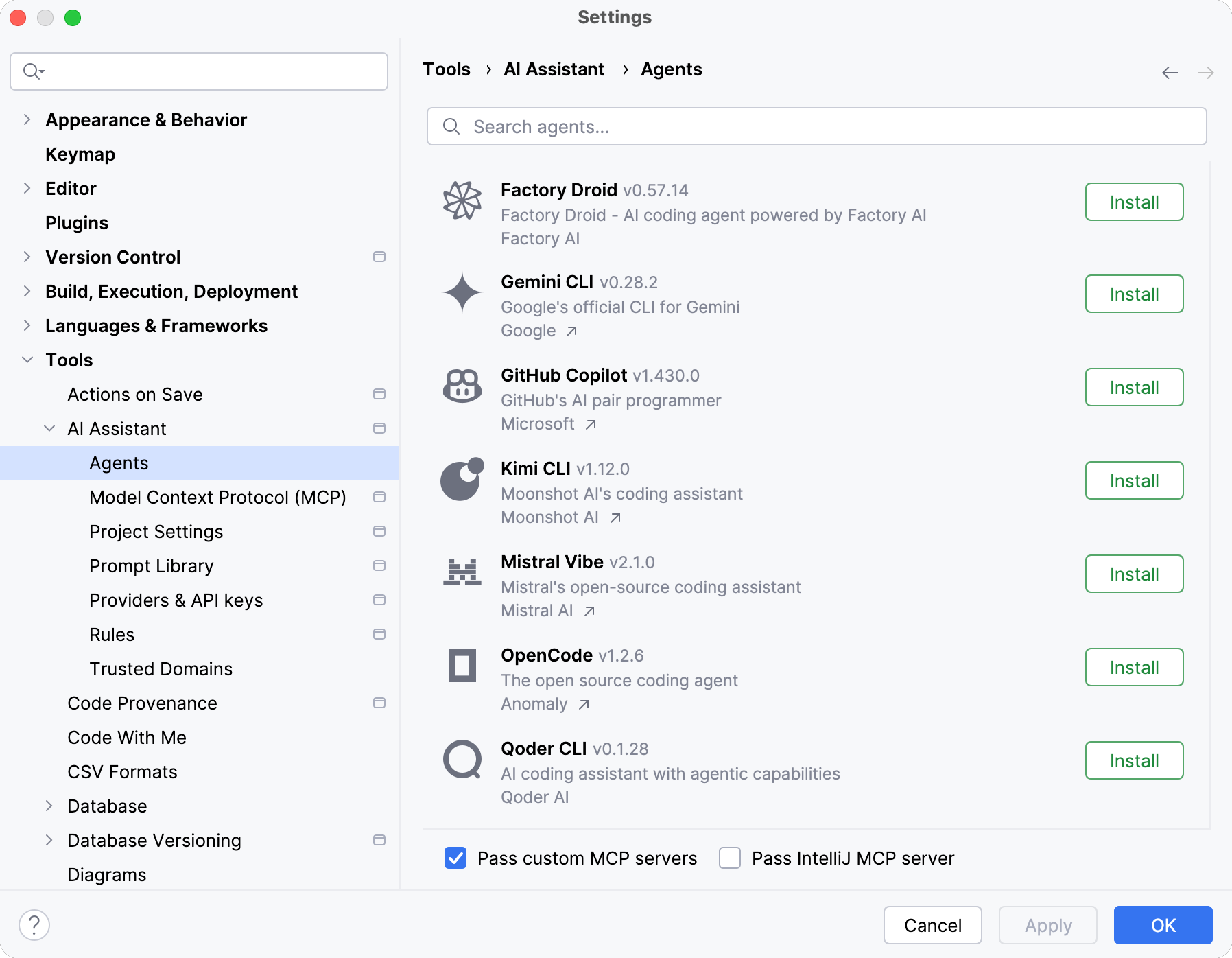Click the Factory Droid agent icon

tap(462, 201)
